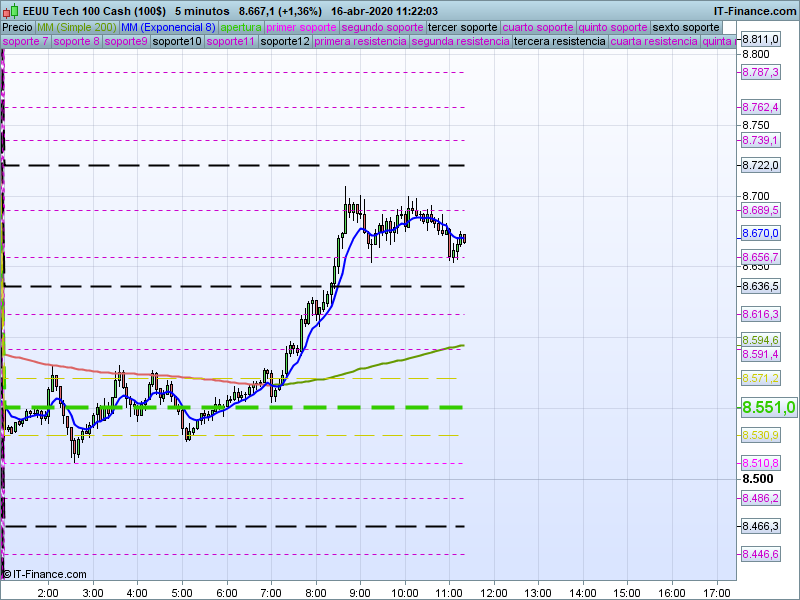
Task: Open the primera resistencia label
Action: pyautogui.click(x=360, y=42)
